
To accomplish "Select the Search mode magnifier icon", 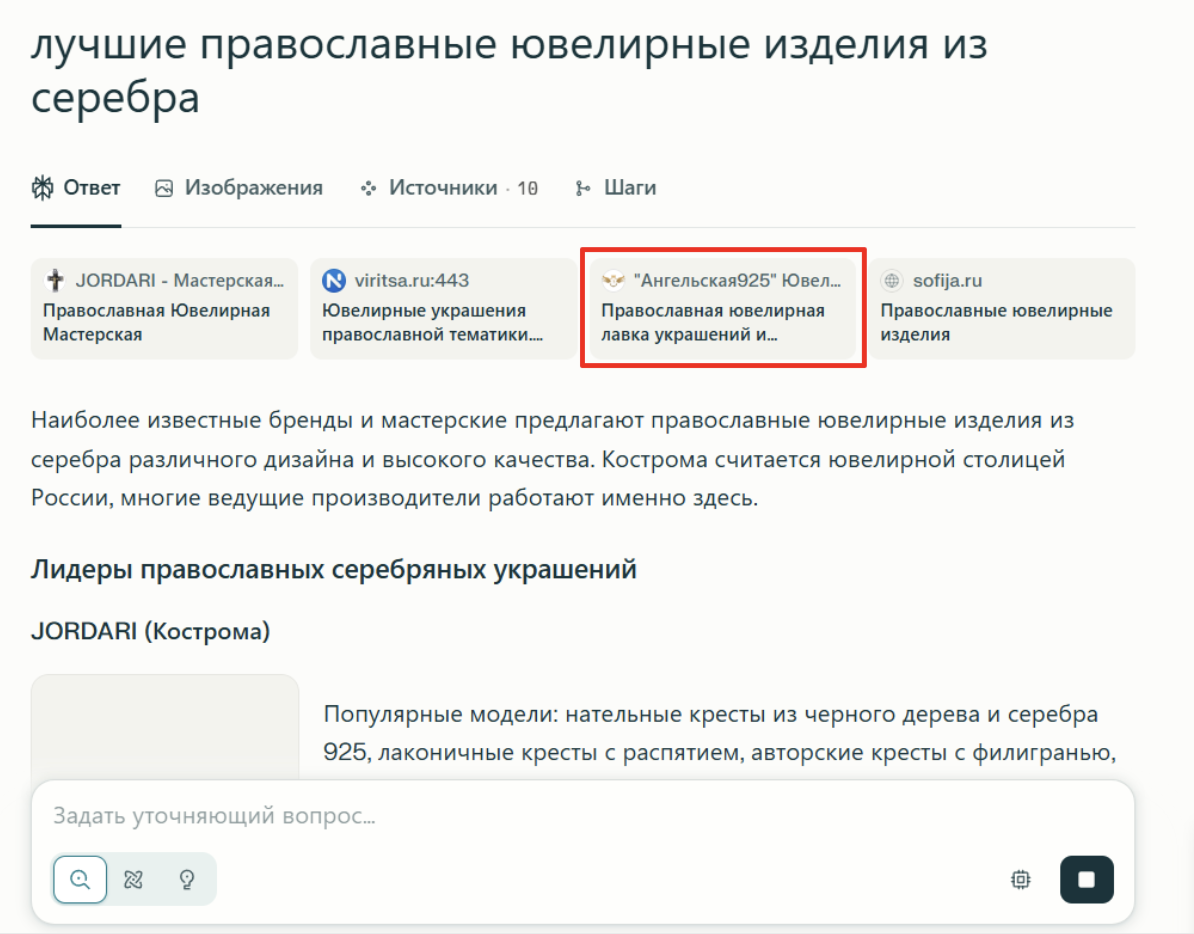I will coord(80,880).
